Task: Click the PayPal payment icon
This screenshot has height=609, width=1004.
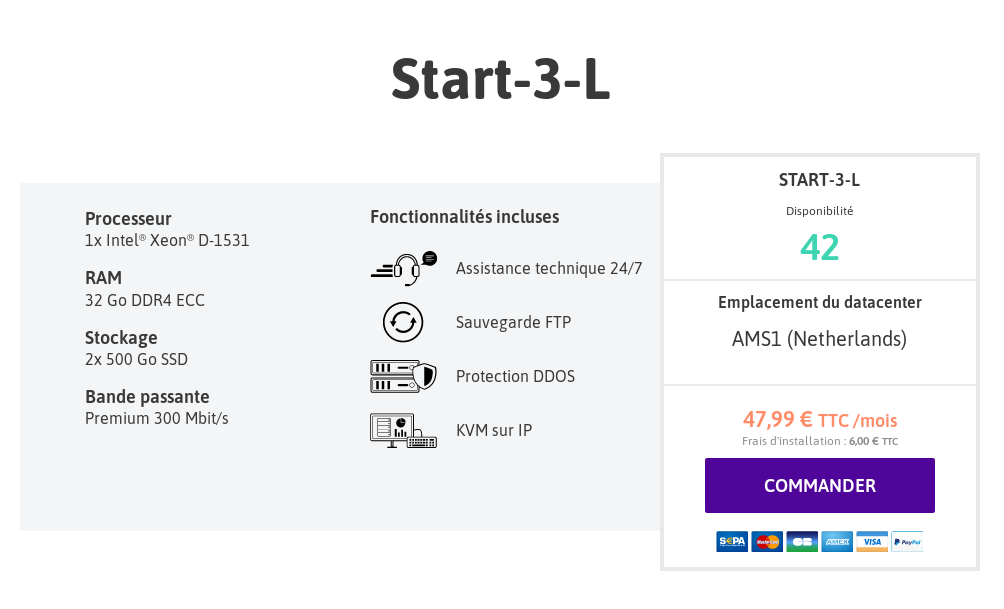Action: 907,541
